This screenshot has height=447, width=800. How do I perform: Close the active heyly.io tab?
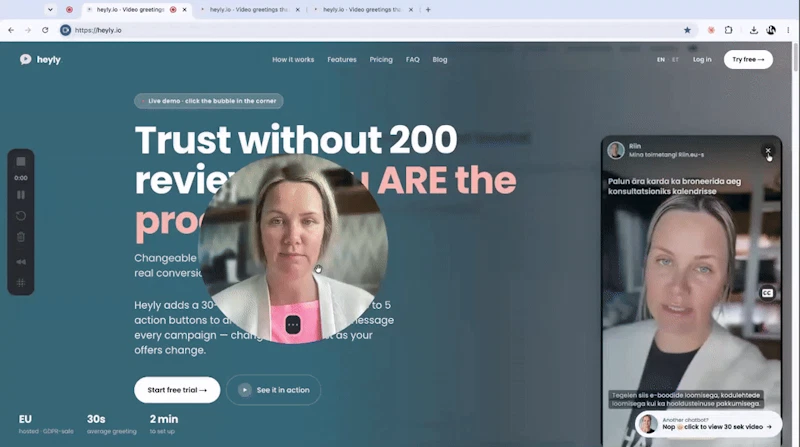[185, 9]
